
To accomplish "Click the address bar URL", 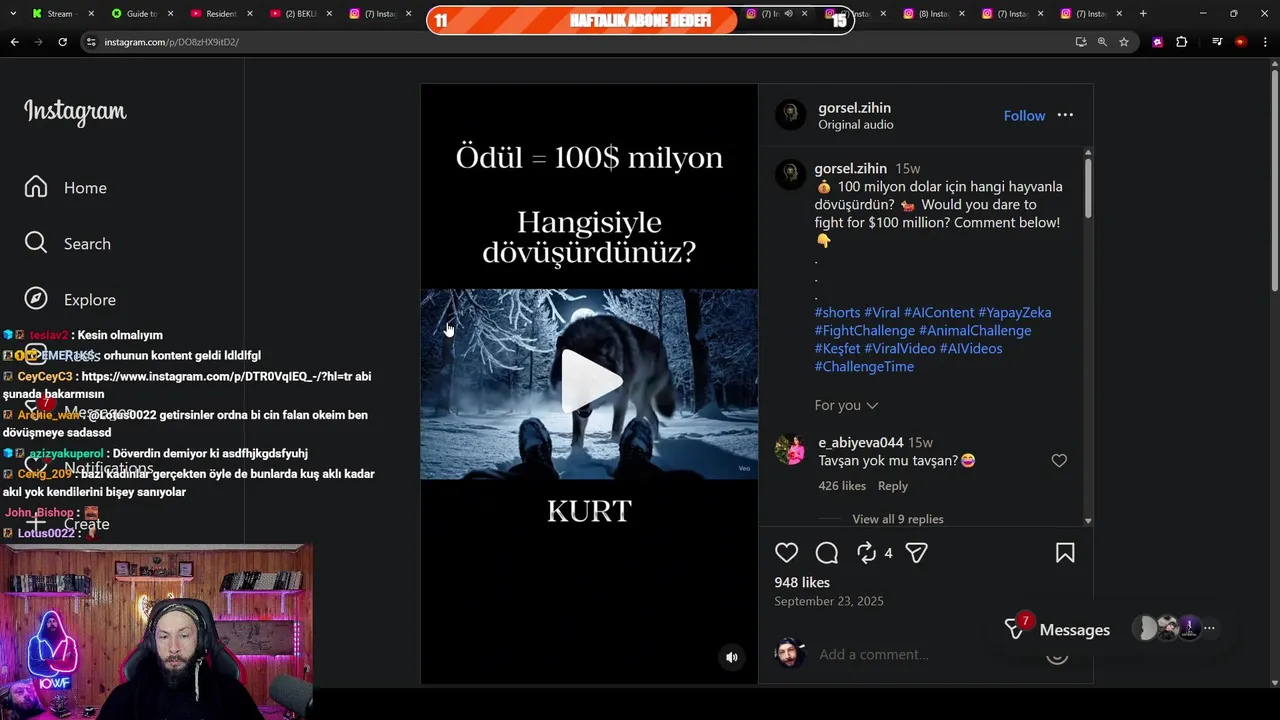I will pos(171,42).
